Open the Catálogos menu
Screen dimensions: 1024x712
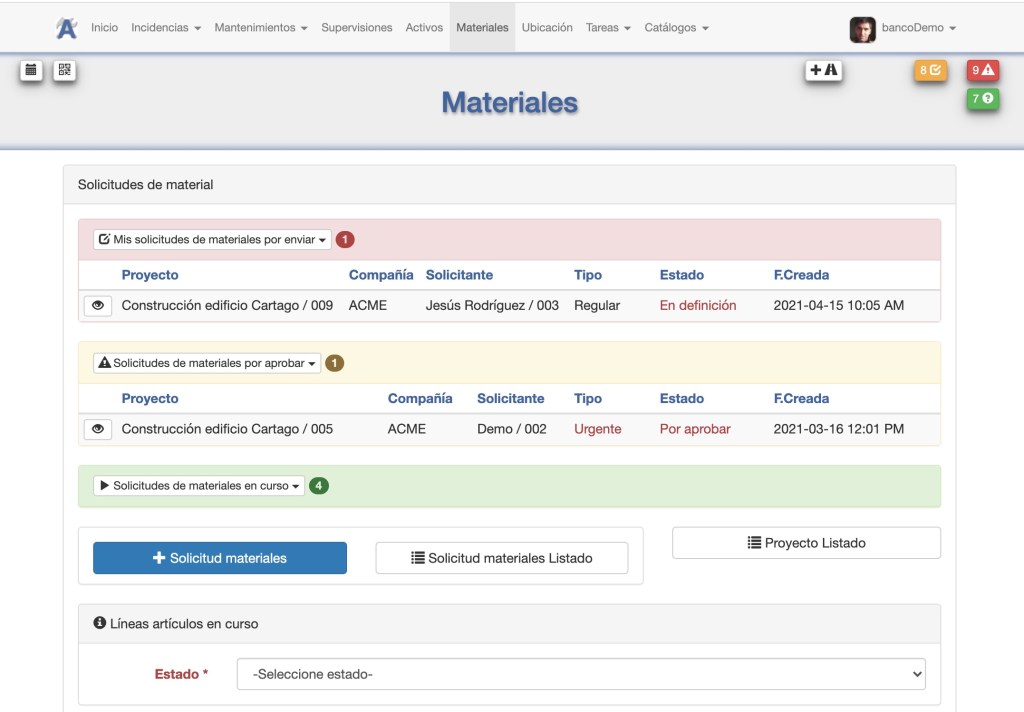[676, 28]
